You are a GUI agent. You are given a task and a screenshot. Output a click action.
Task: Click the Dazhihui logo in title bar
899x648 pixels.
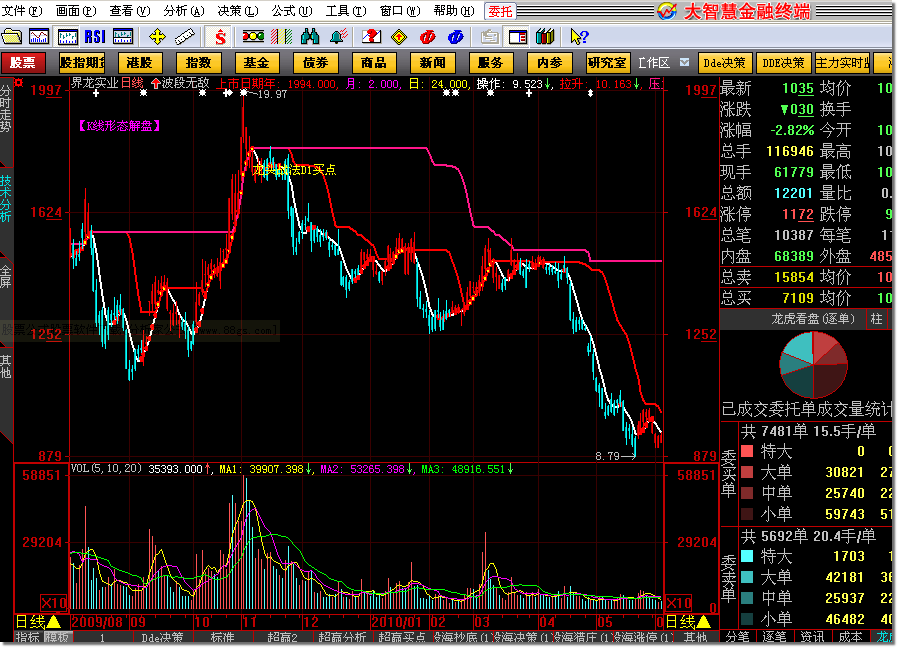[x=667, y=11]
